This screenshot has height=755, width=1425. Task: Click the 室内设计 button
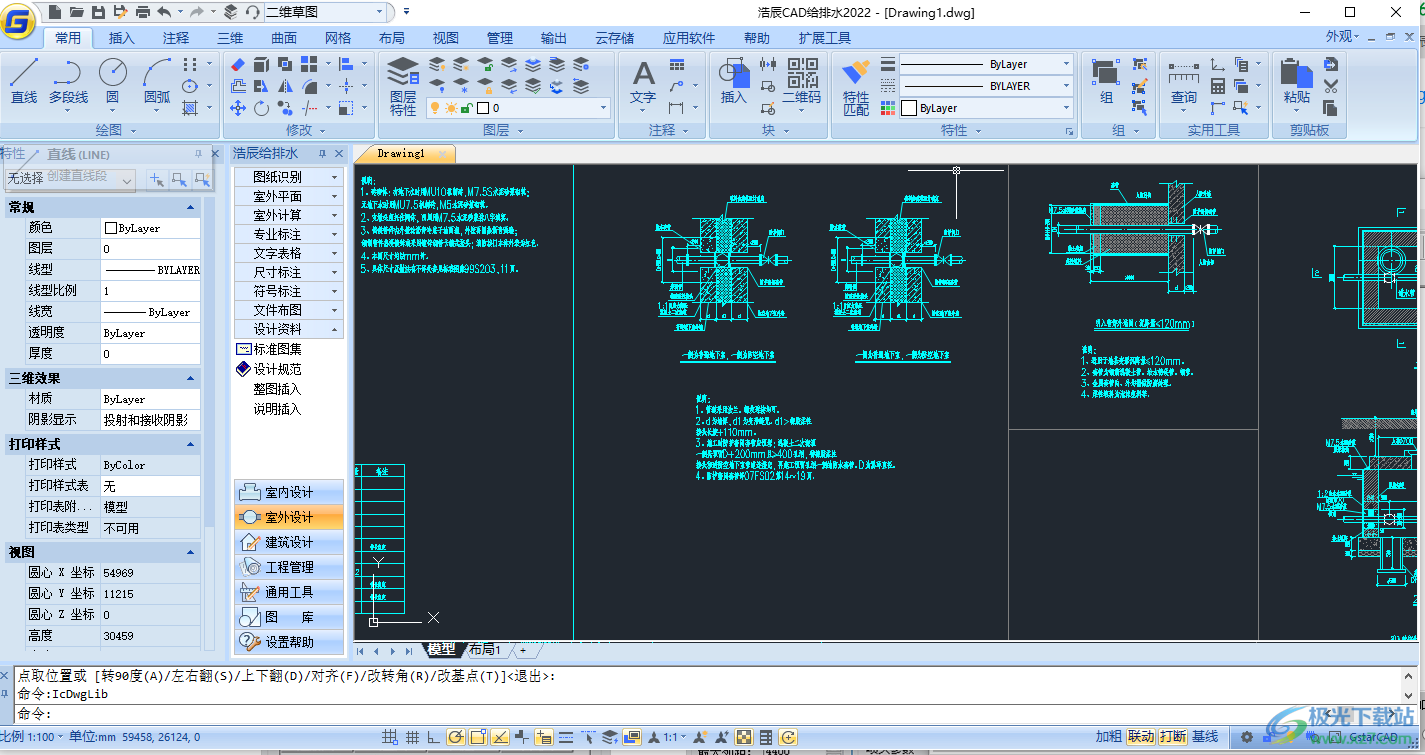[289, 492]
